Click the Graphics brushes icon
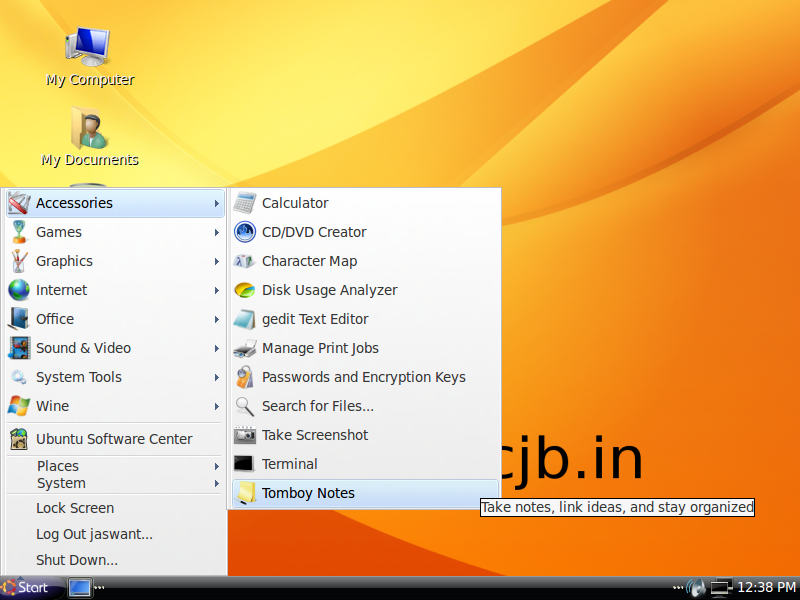This screenshot has width=800, height=600. [x=19, y=261]
